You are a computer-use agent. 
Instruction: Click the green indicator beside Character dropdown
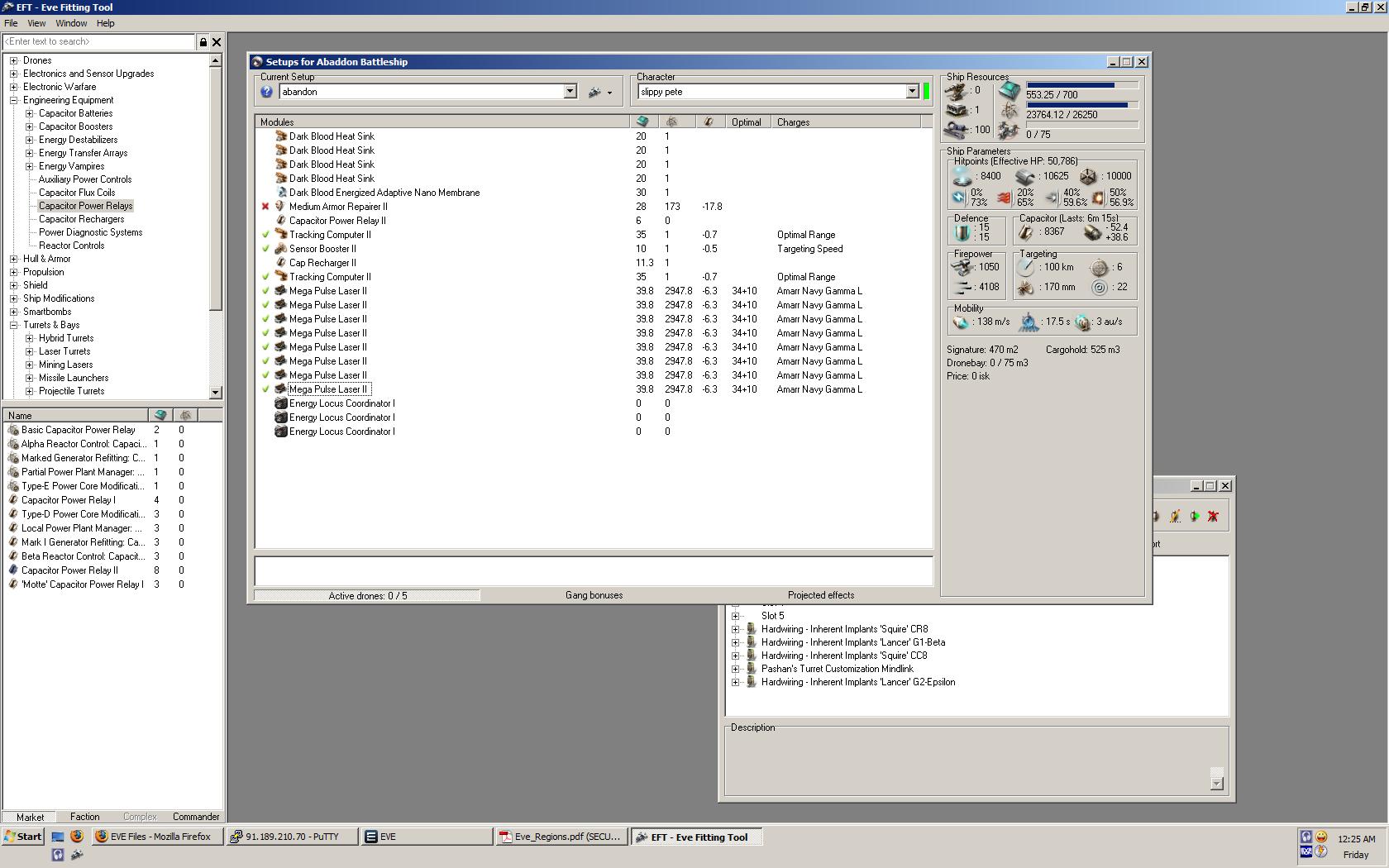coord(926,92)
